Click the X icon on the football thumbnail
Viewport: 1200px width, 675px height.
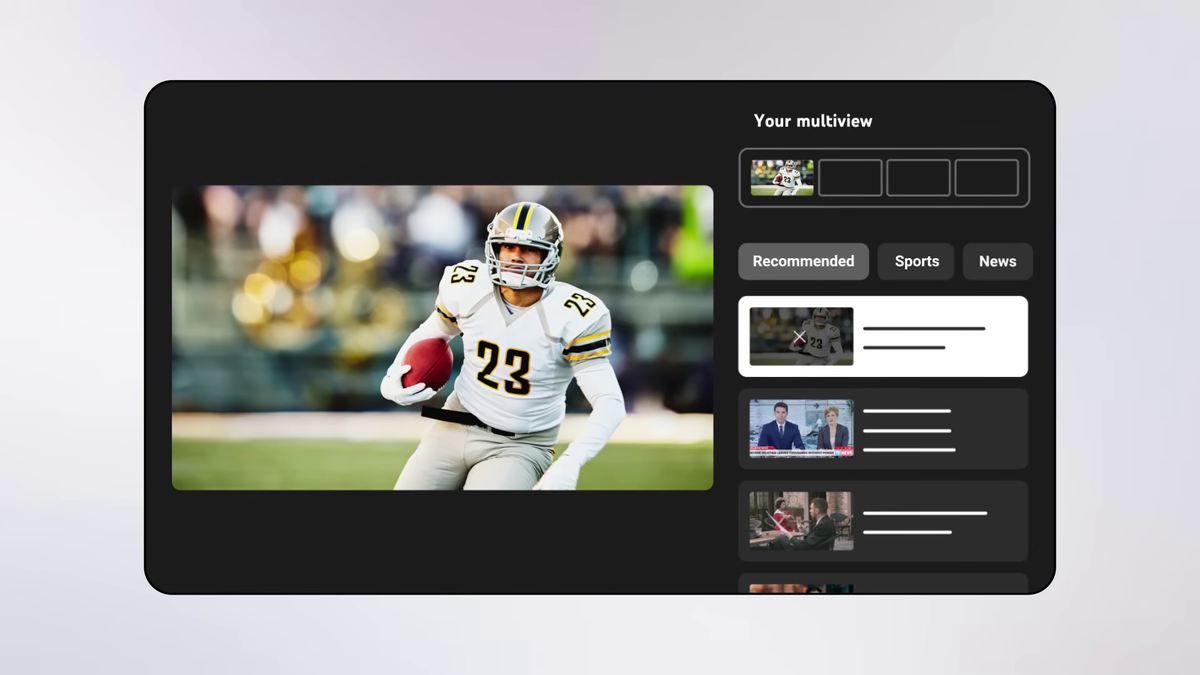(x=799, y=338)
